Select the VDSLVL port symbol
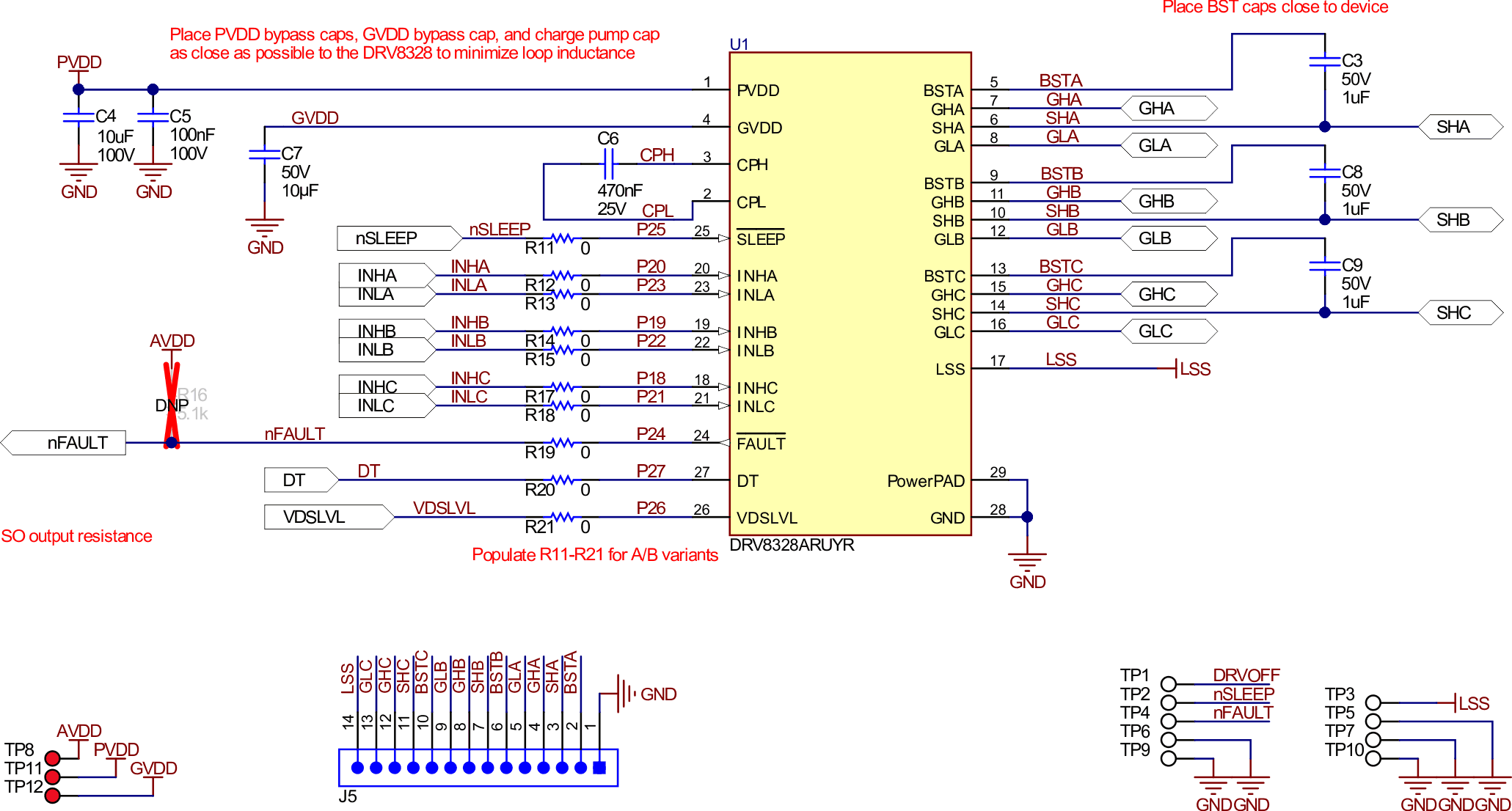This screenshot has height=811, width=1512. click(329, 517)
